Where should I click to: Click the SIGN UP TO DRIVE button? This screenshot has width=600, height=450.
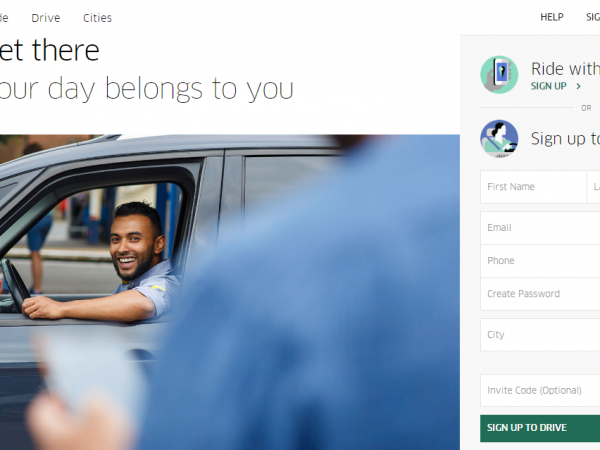540,428
